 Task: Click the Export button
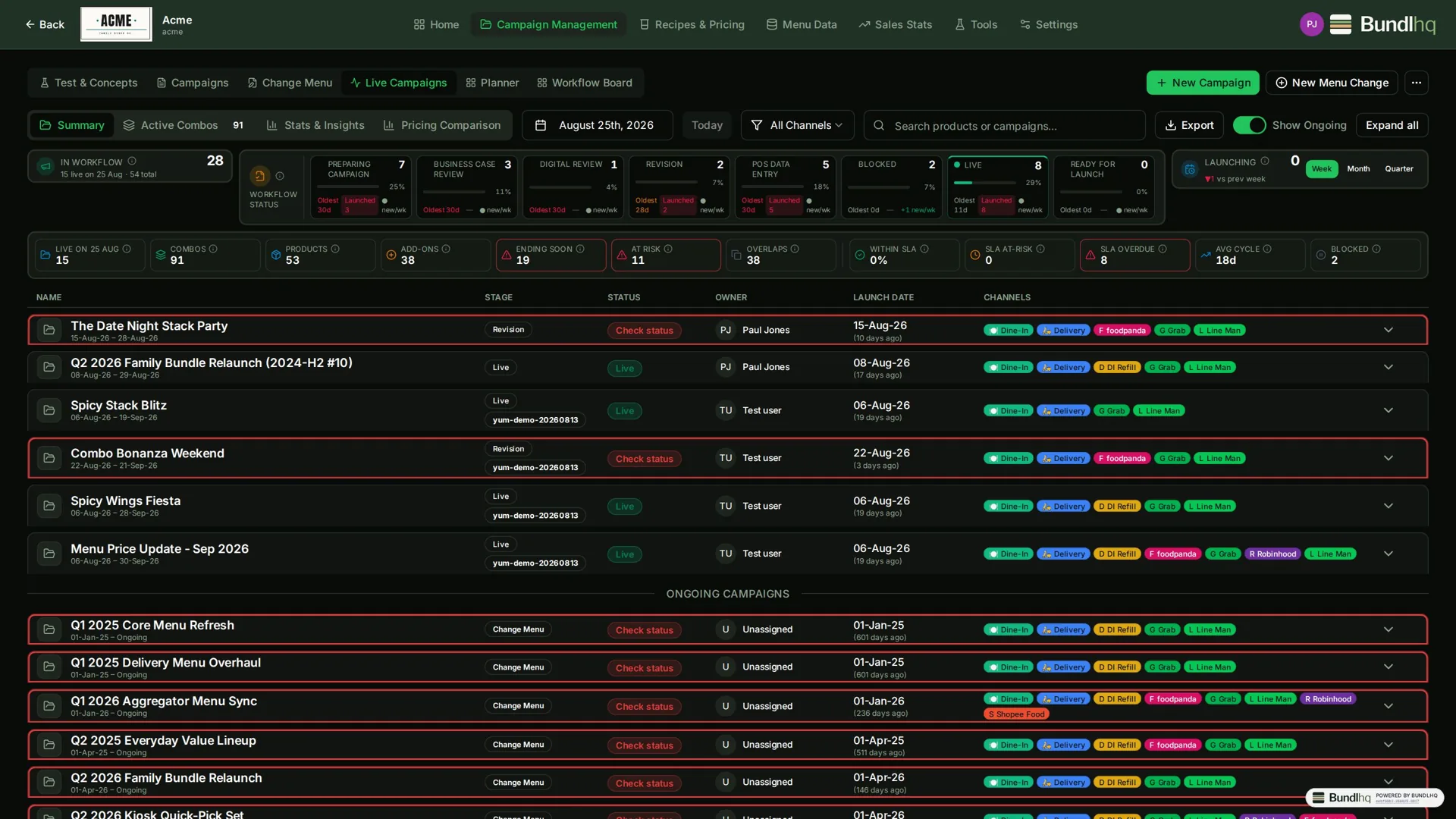click(x=1189, y=125)
